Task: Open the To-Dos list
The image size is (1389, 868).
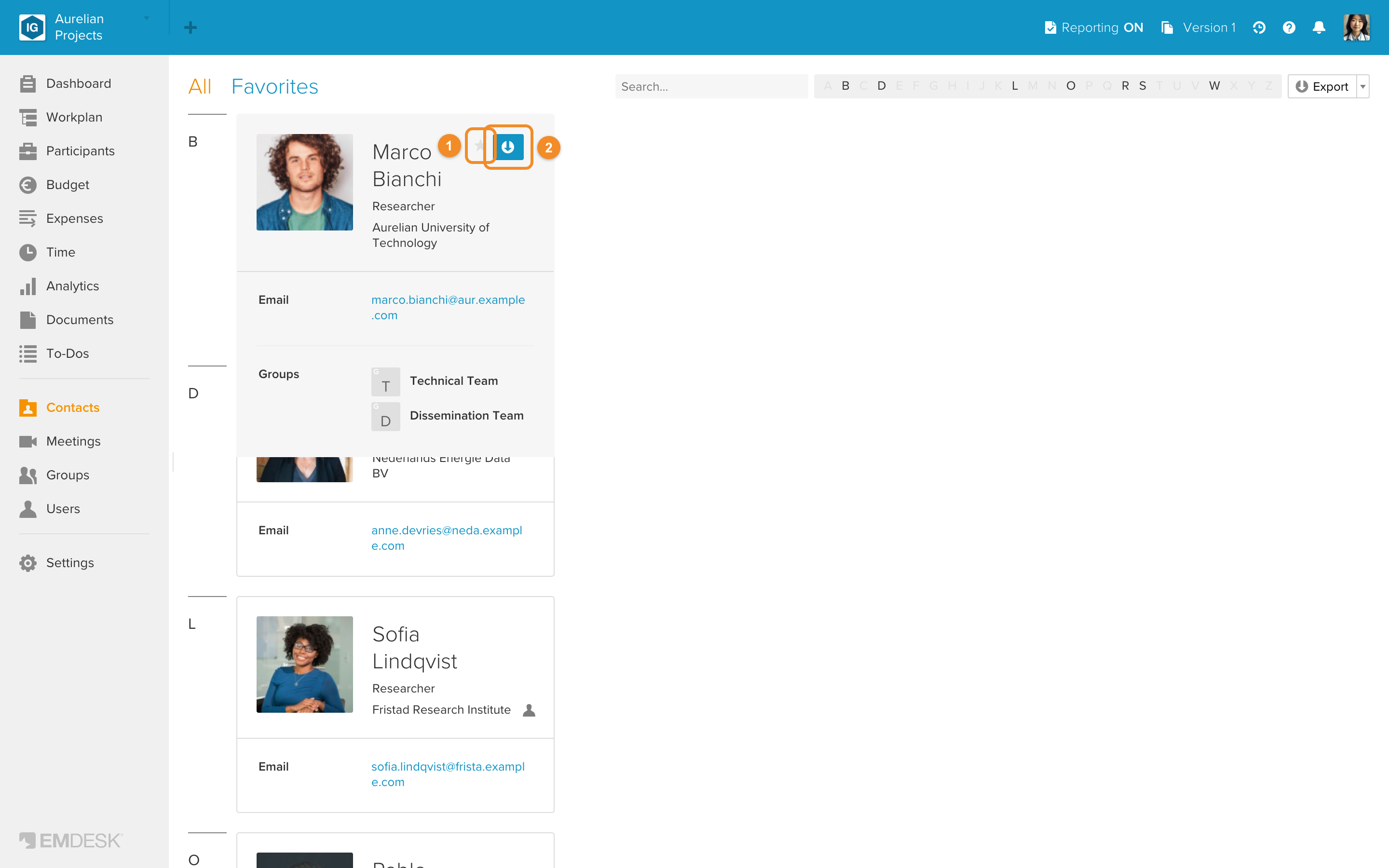Action: point(54,353)
